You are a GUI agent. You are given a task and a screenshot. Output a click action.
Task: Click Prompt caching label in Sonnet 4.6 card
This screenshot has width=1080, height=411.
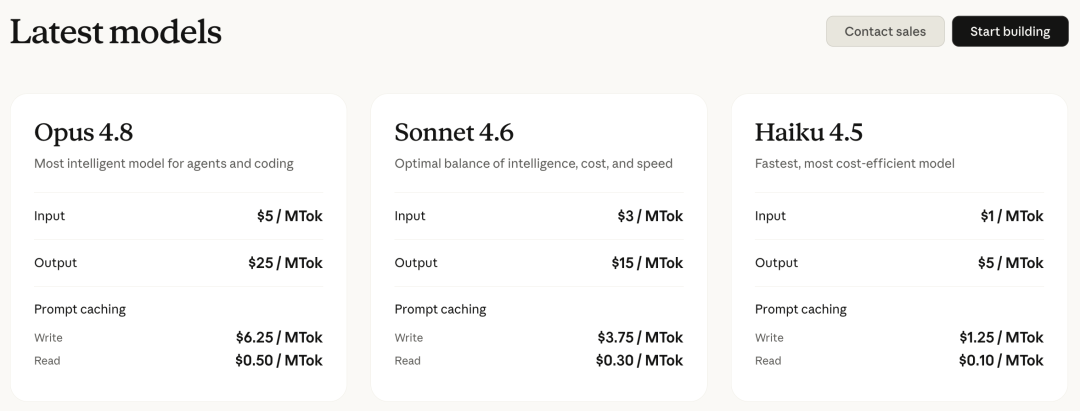click(440, 310)
